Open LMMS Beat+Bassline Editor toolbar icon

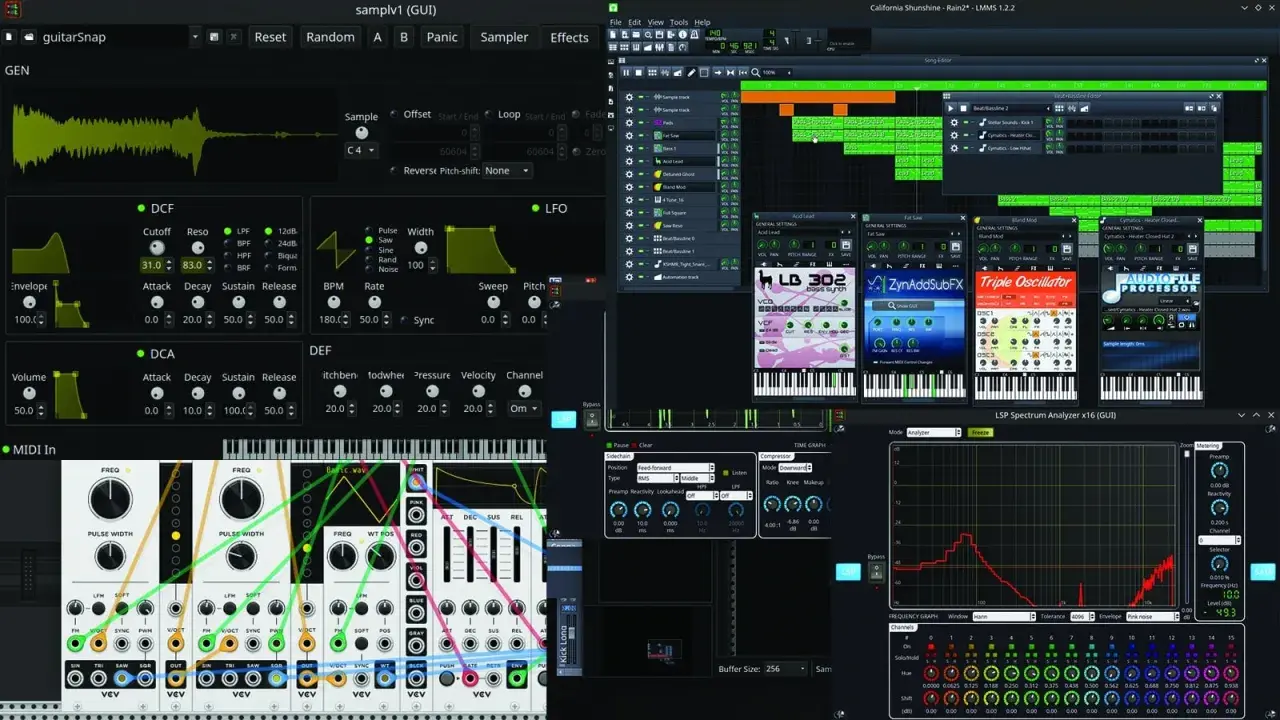point(624,47)
